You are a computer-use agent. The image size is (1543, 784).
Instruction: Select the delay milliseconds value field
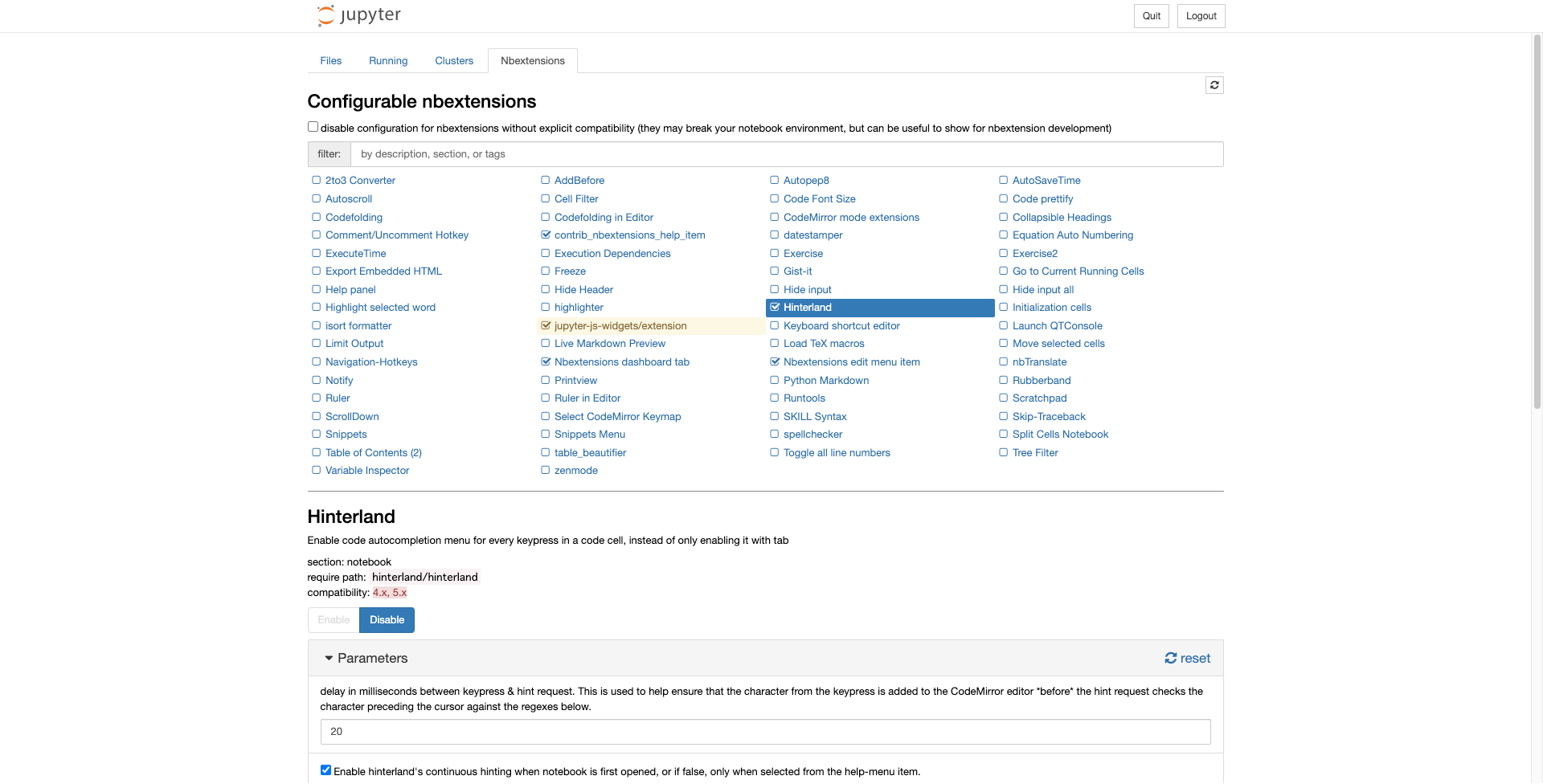(764, 731)
